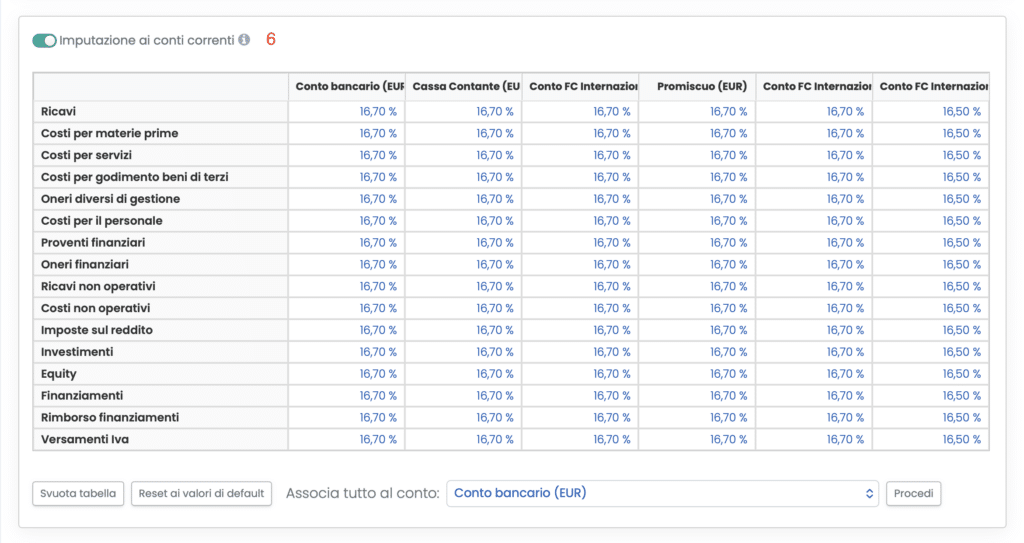1024x543 pixels.
Task: Click the 16,50 % value in Ricavi row
Action: [962, 112]
